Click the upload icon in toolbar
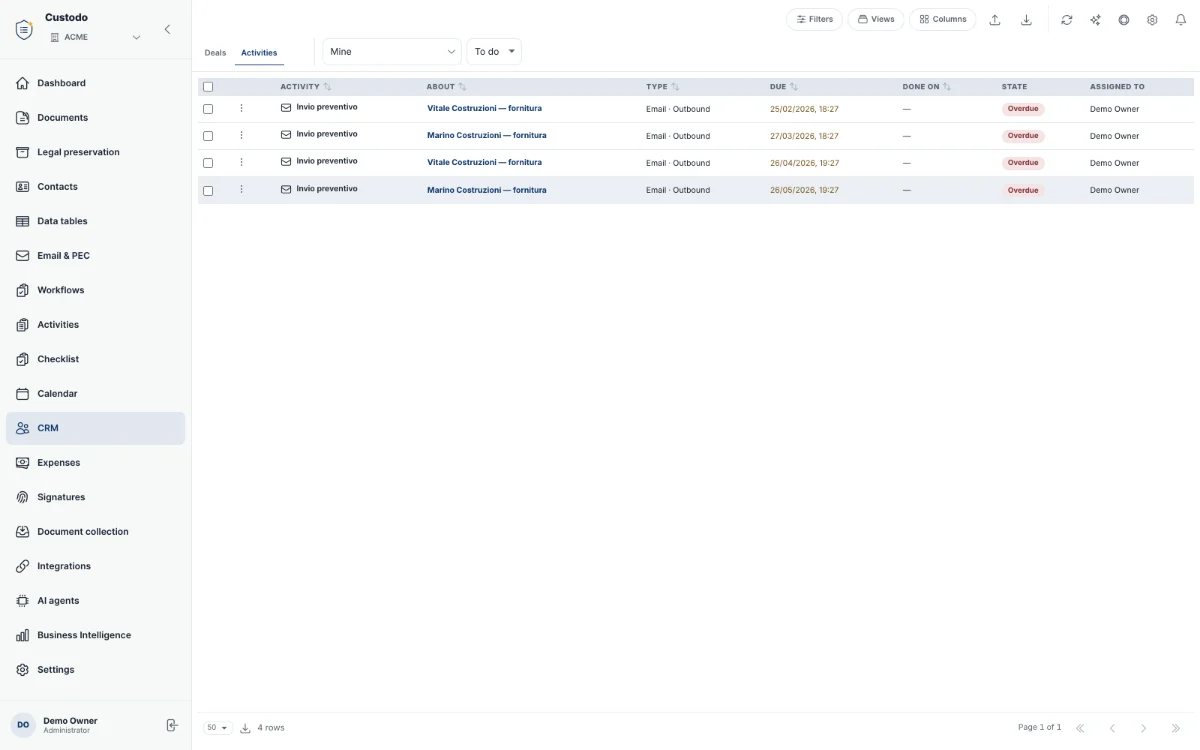The width and height of the screenshot is (1200, 750). (x=995, y=20)
